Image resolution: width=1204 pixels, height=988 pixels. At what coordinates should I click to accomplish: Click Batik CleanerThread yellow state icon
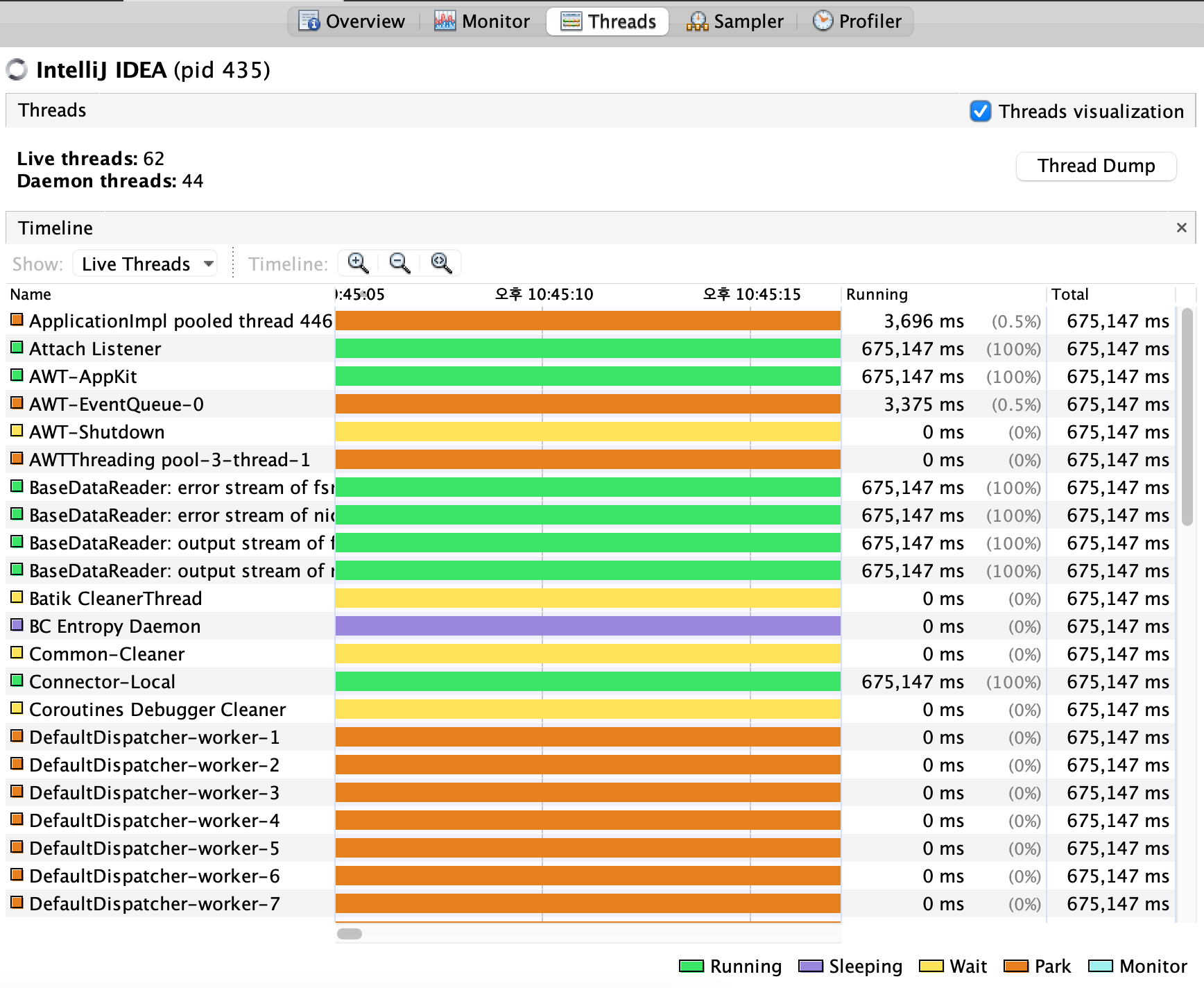17,597
